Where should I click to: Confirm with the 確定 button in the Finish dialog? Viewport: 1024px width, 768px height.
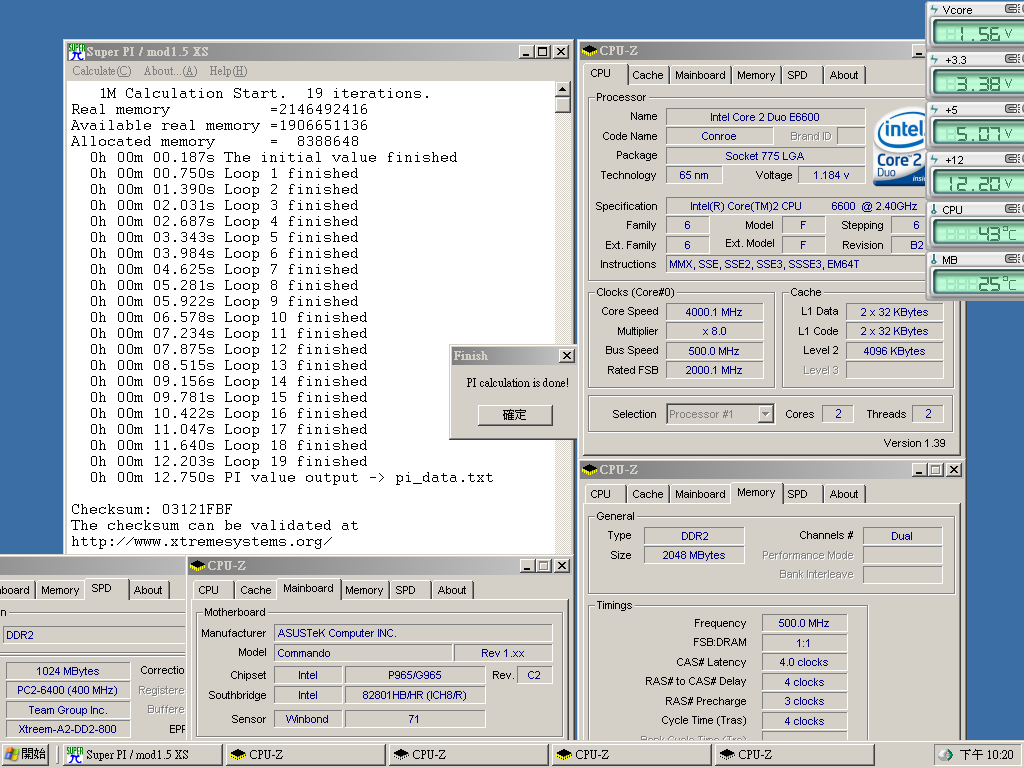[515, 415]
